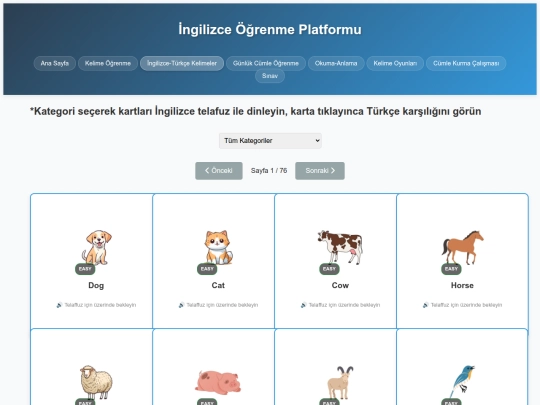Click pronunciation hint text under Dog
The image size is (540, 405).
[x=100, y=305]
